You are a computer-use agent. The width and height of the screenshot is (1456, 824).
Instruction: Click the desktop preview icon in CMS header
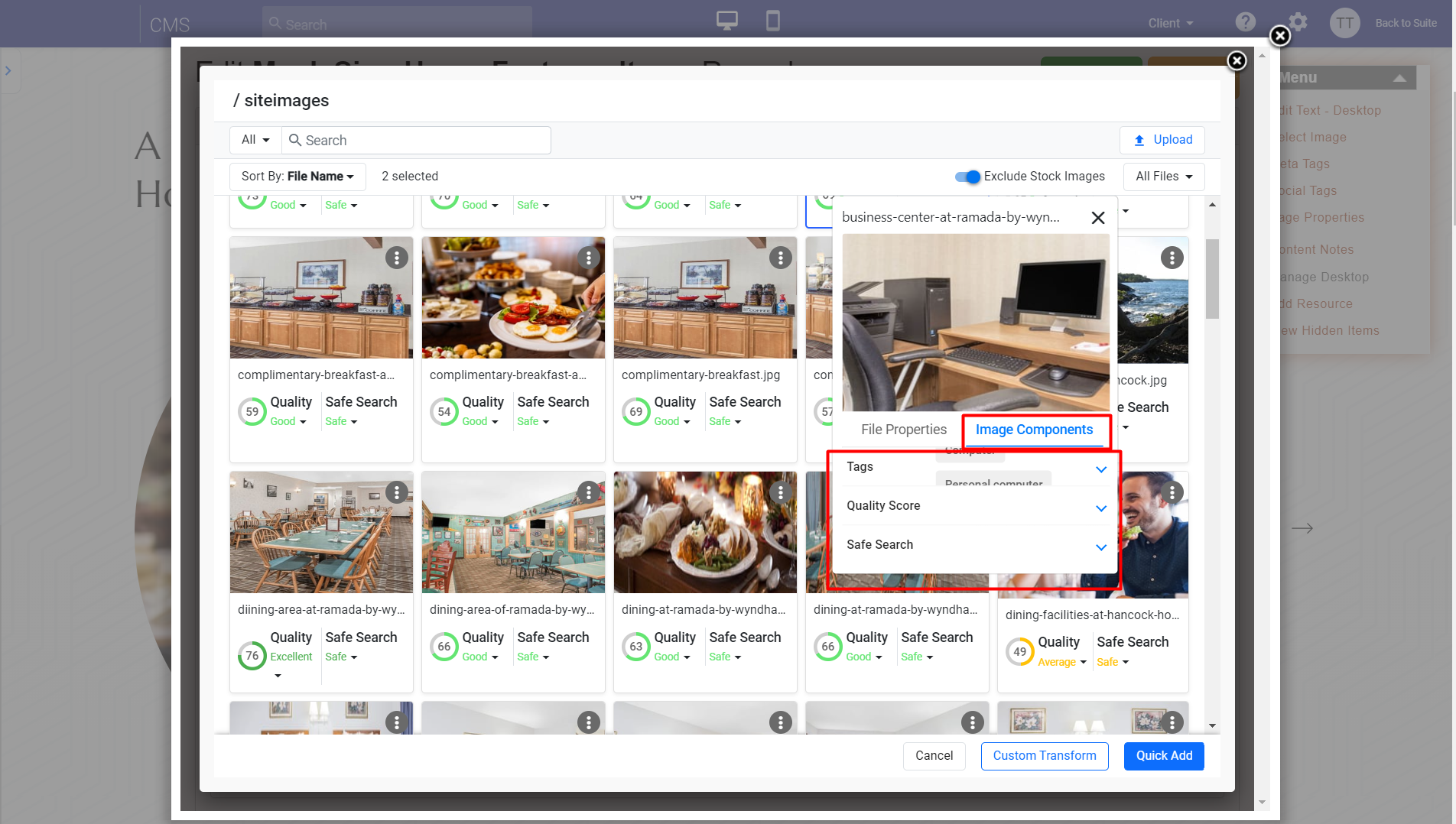click(726, 21)
